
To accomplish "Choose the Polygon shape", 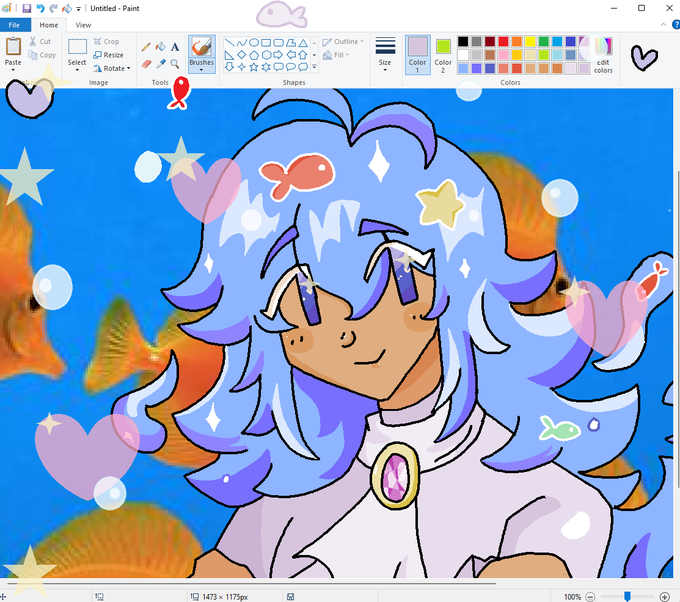I will (291, 43).
